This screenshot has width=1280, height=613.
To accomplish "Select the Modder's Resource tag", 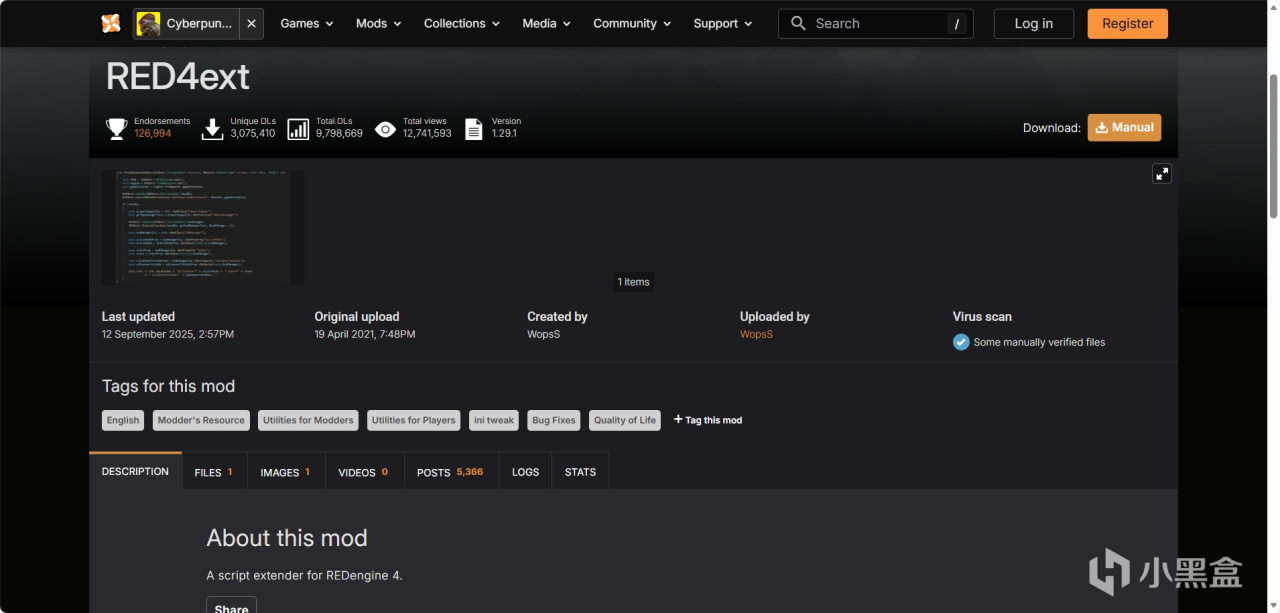I will coord(201,420).
